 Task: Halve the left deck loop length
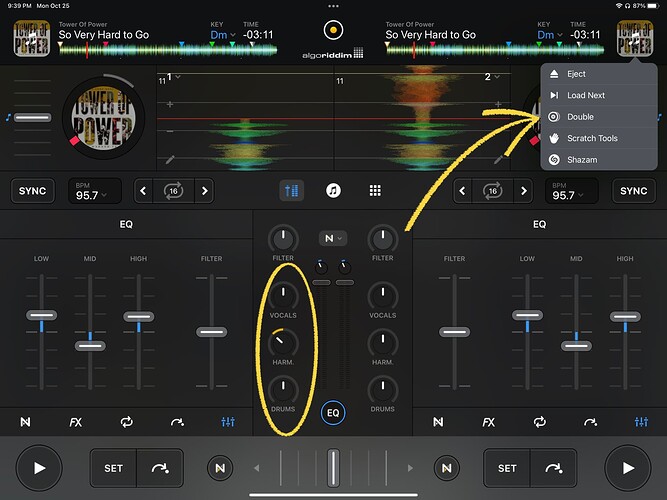(x=143, y=191)
